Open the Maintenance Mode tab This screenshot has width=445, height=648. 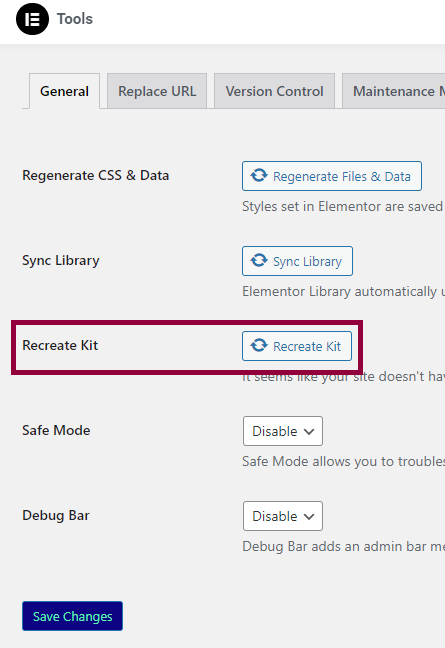tap(393, 91)
